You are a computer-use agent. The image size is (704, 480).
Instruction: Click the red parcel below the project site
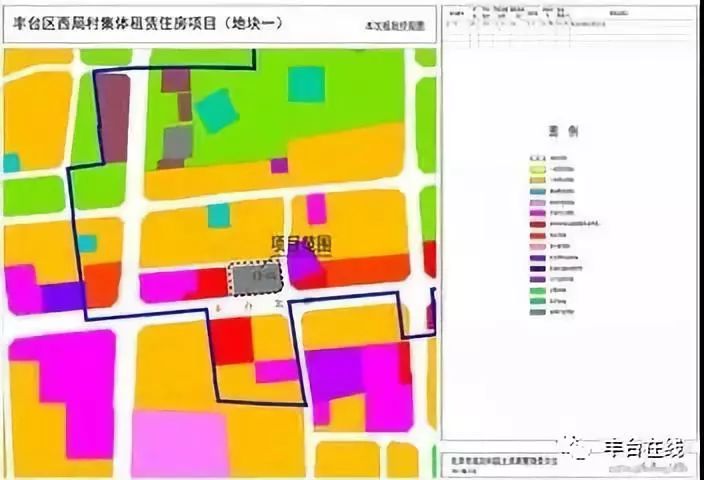coord(230,341)
